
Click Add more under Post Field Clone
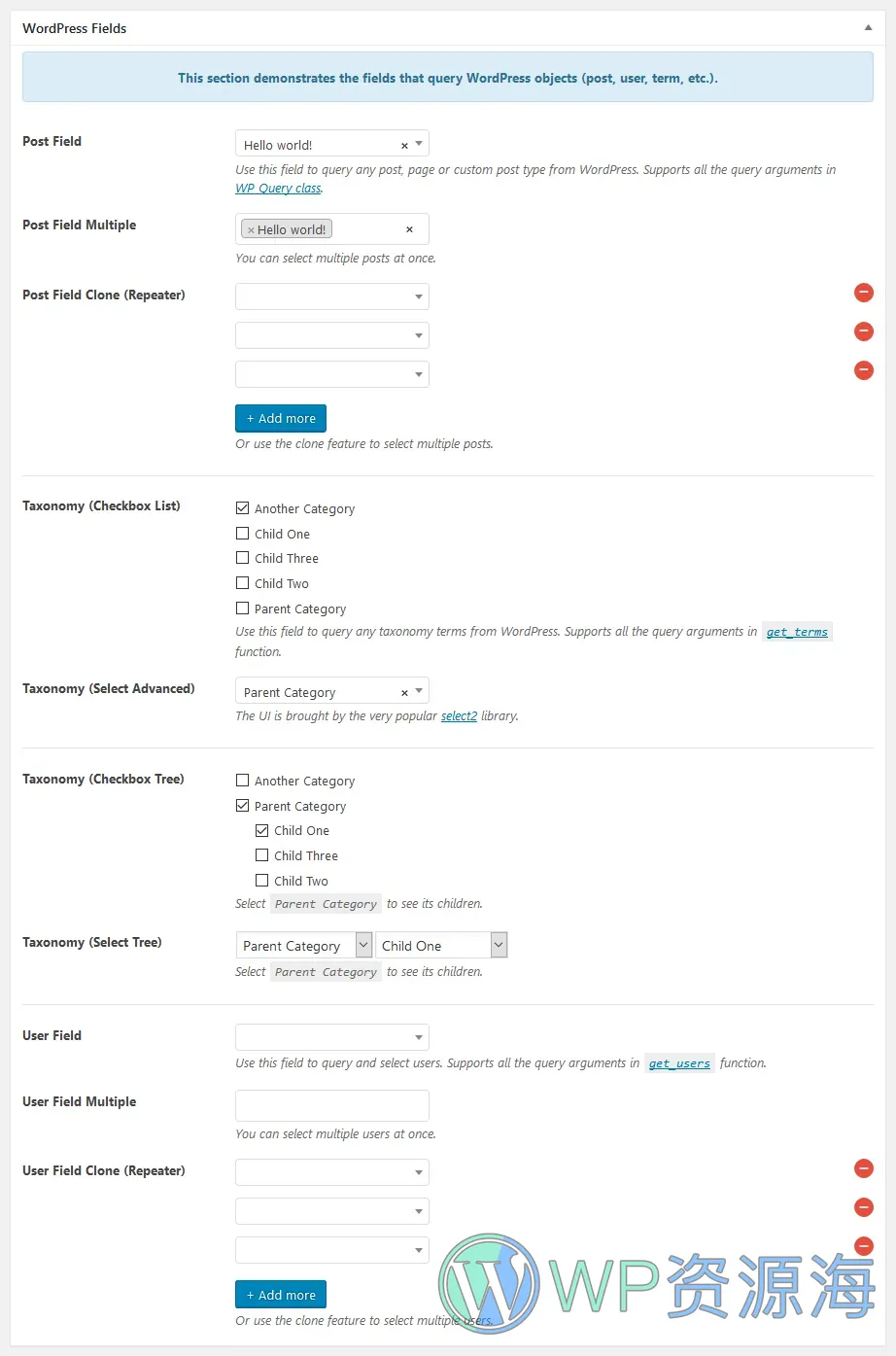281,418
